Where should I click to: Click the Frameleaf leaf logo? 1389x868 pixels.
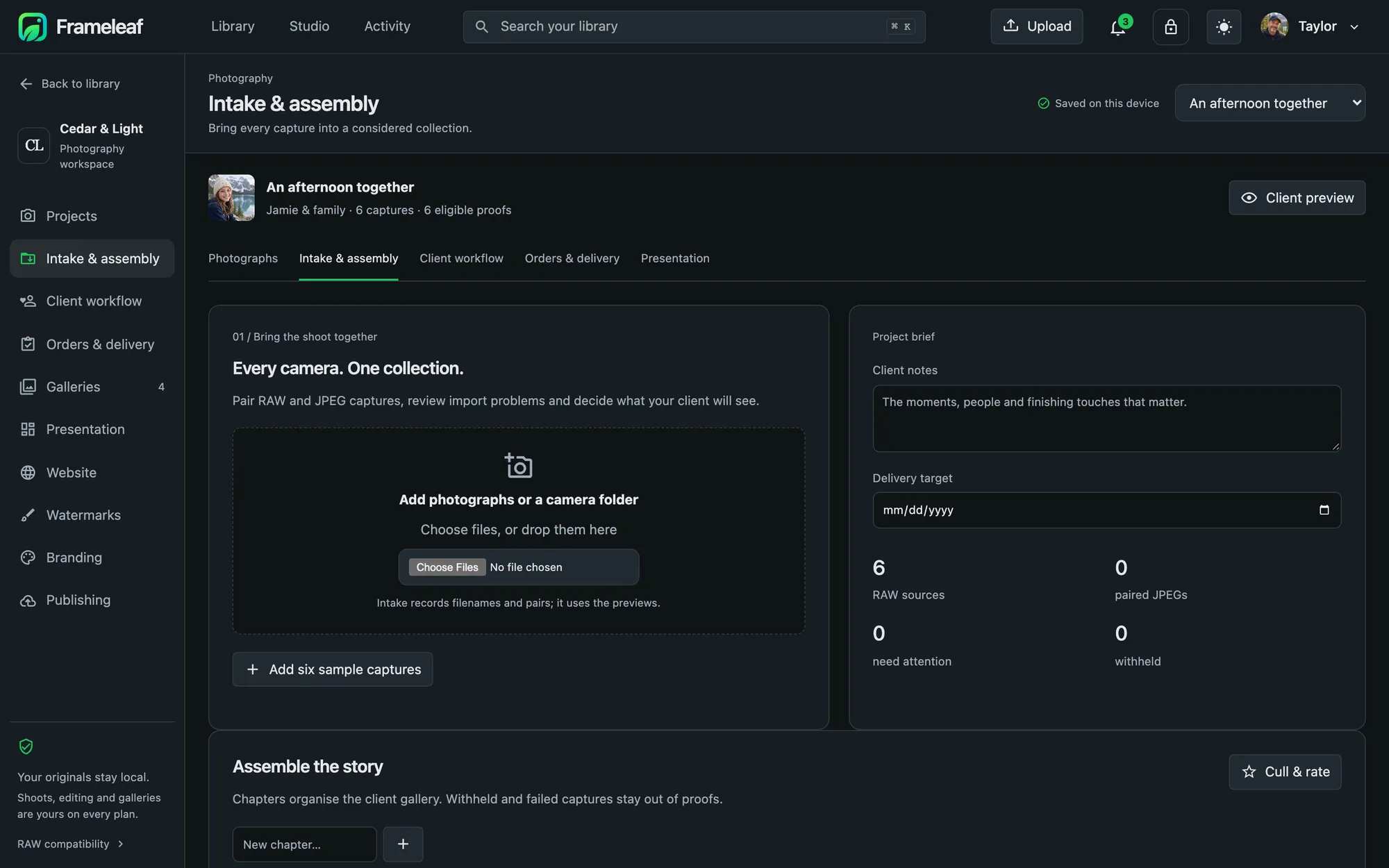click(33, 26)
